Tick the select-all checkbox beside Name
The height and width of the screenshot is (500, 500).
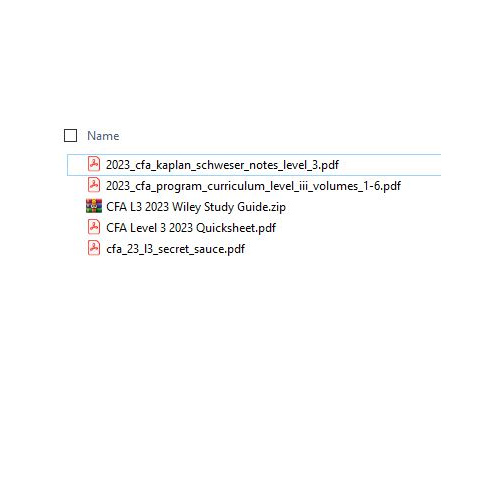tap(70, 136)
